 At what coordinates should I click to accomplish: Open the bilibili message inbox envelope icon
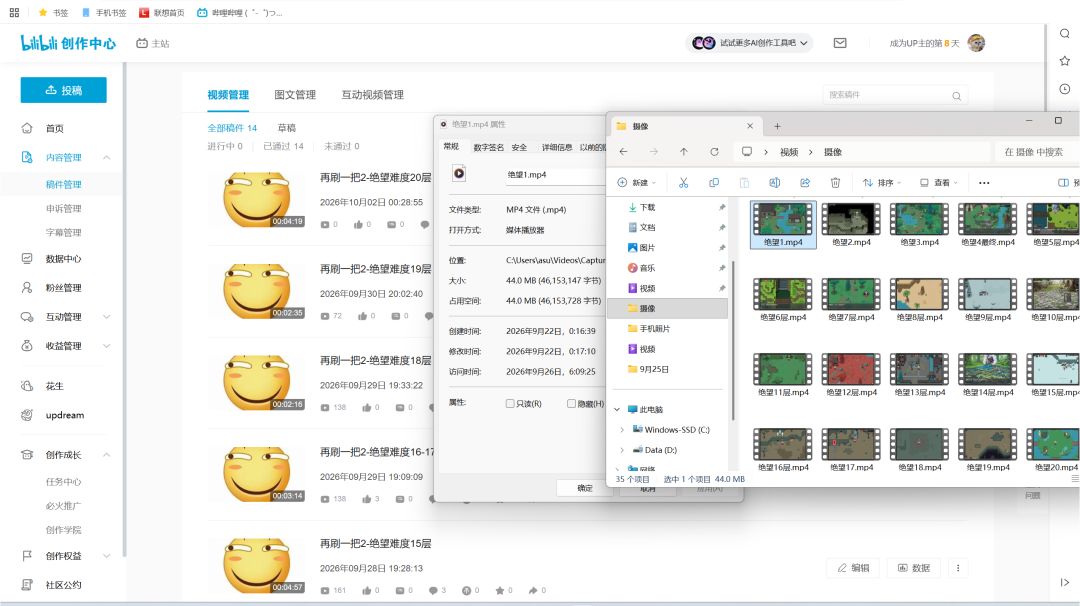click(x=840, y=43)
